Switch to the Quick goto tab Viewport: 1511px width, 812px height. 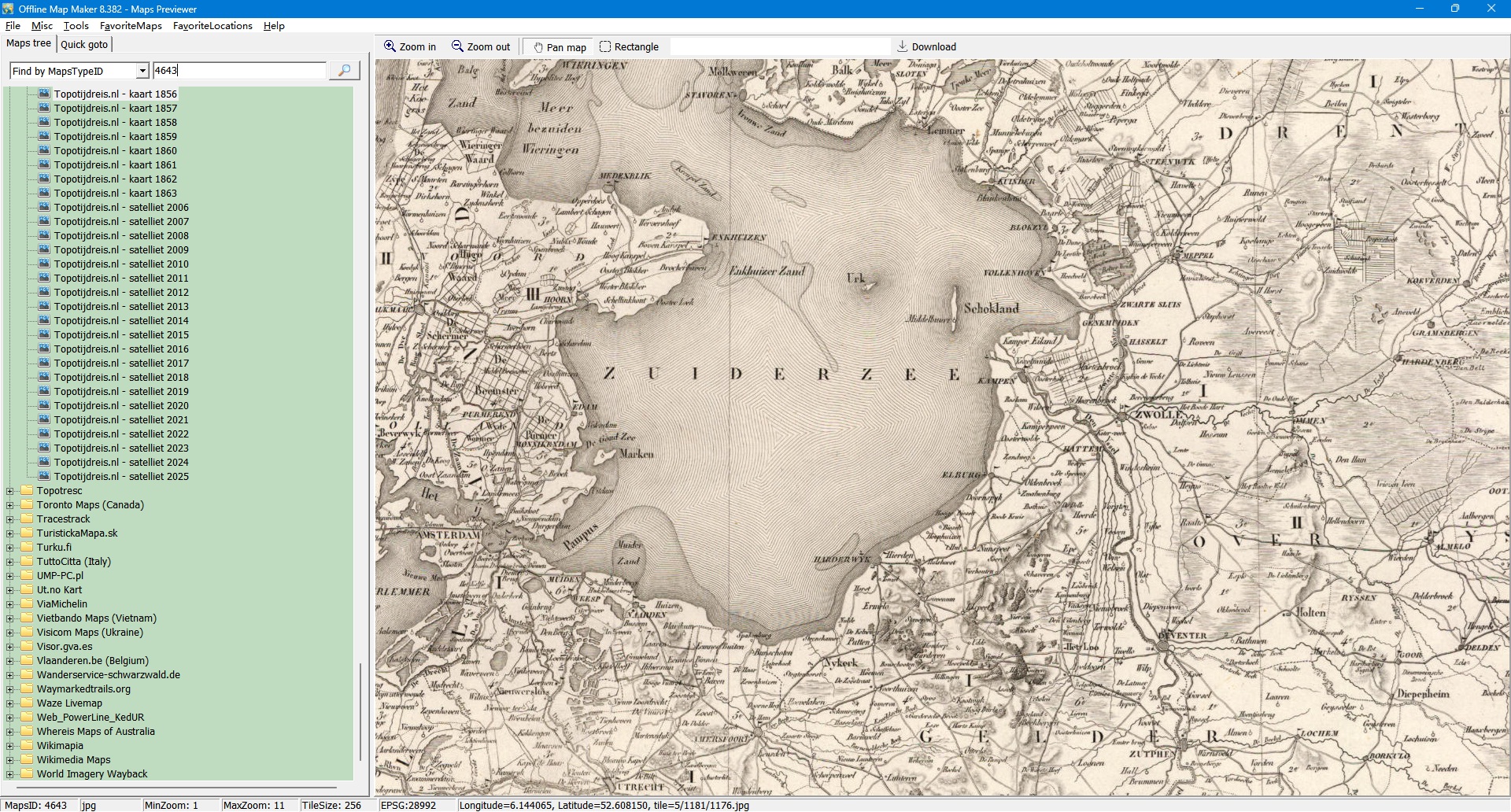(84, 44)
